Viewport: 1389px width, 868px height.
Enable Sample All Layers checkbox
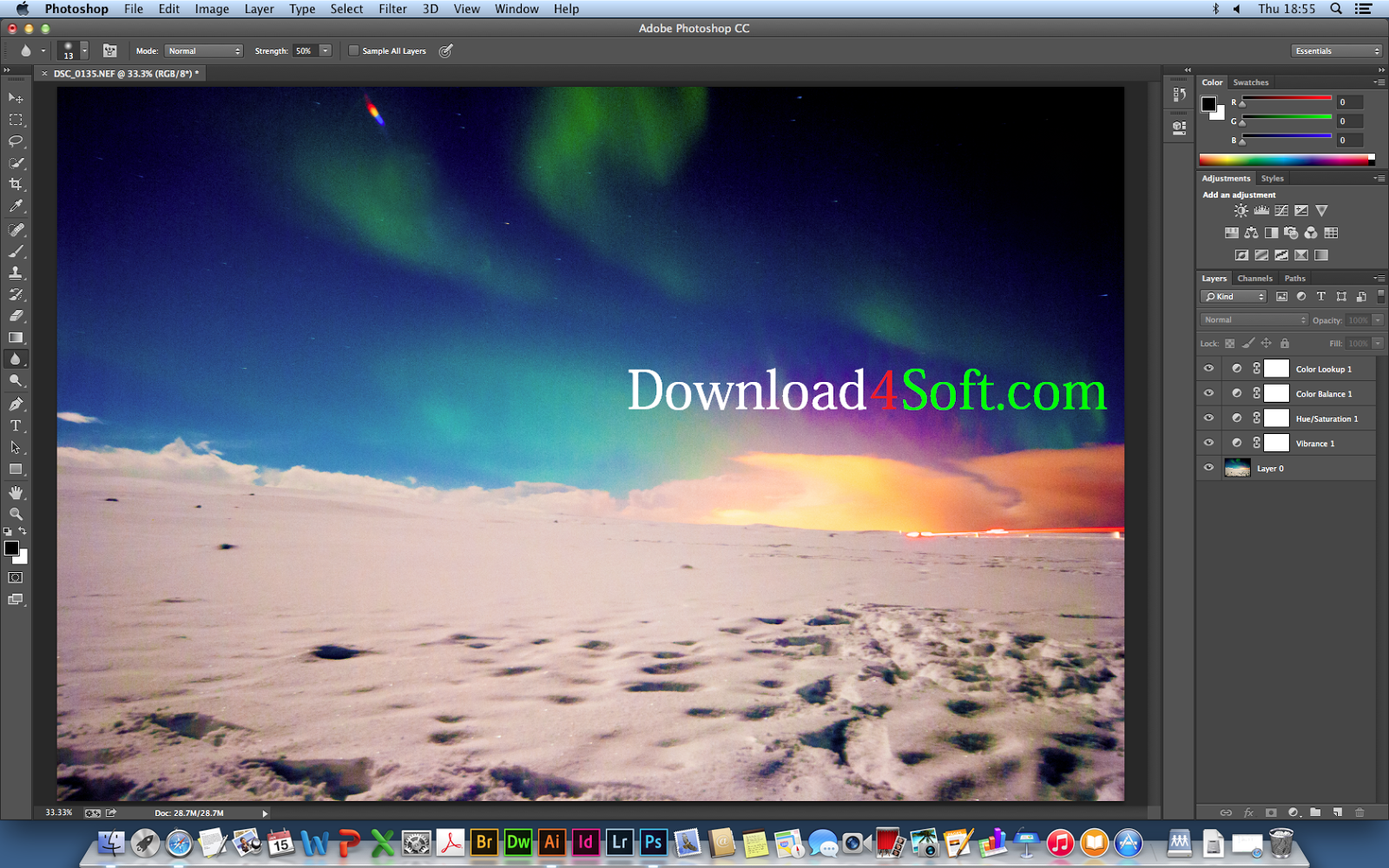pyautogui.click(x=353, y=50)
